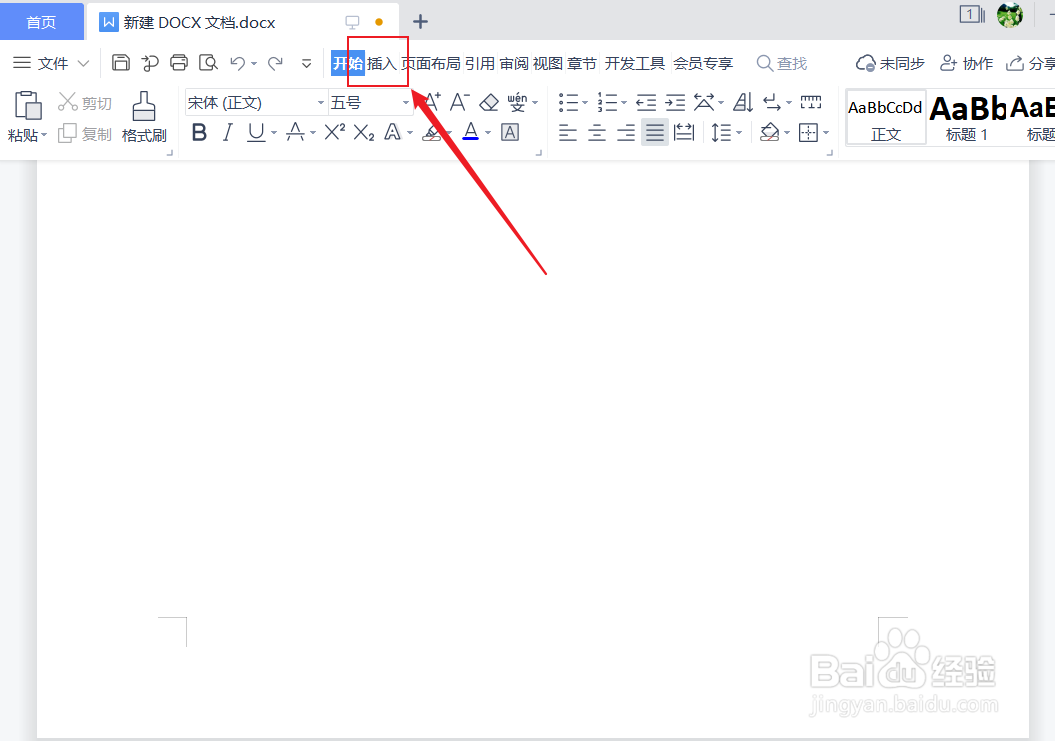Toggle underline formatting

[256, 133]
